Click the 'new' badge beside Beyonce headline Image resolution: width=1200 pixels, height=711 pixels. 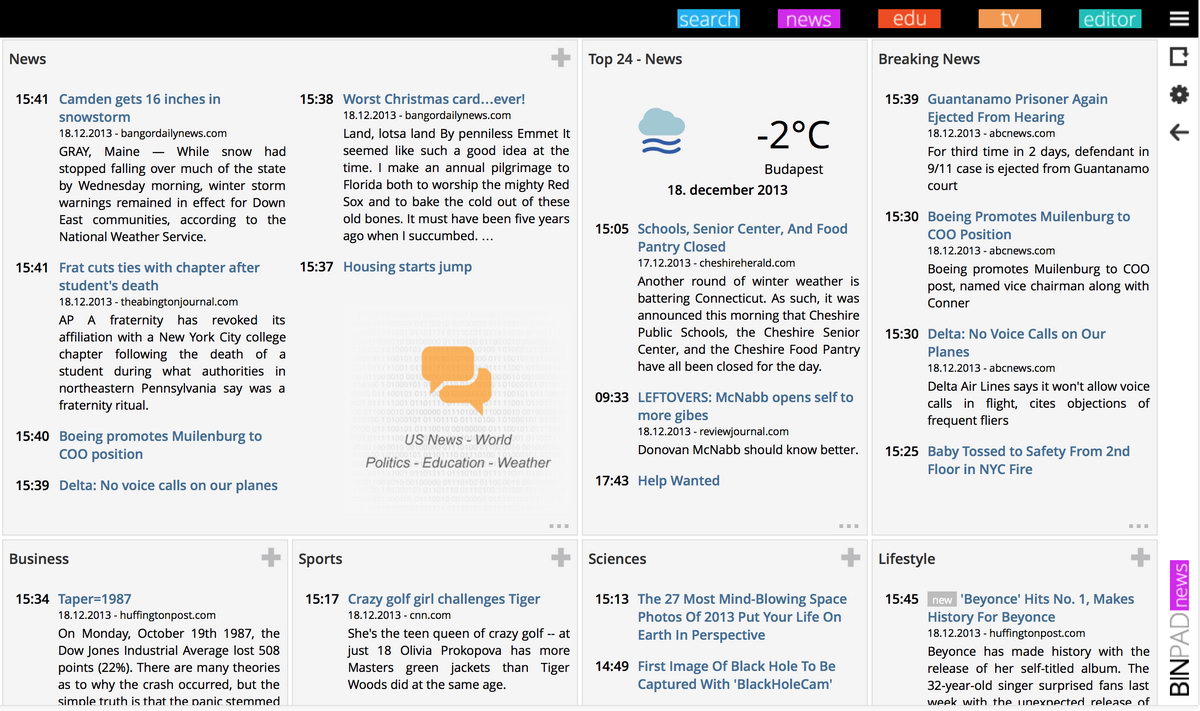942,600
